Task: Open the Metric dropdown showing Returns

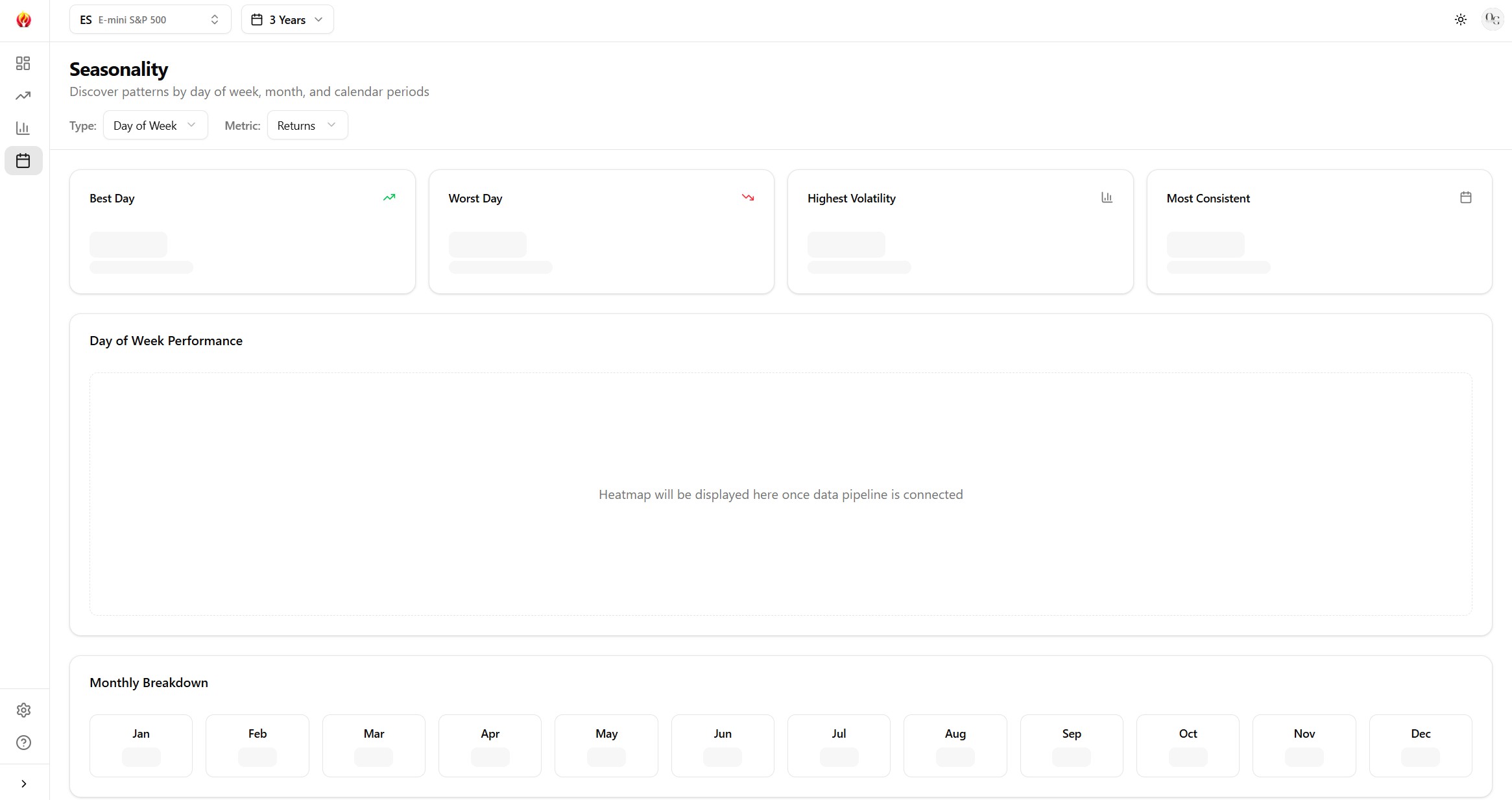Action: 306,125
